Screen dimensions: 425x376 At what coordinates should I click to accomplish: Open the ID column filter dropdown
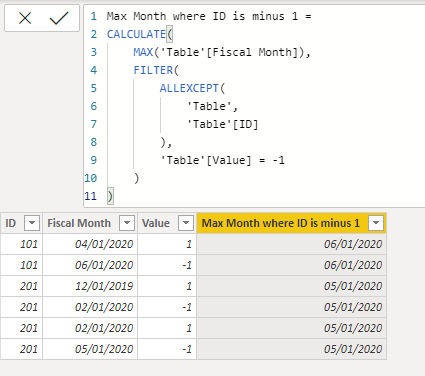coord(32,223)
